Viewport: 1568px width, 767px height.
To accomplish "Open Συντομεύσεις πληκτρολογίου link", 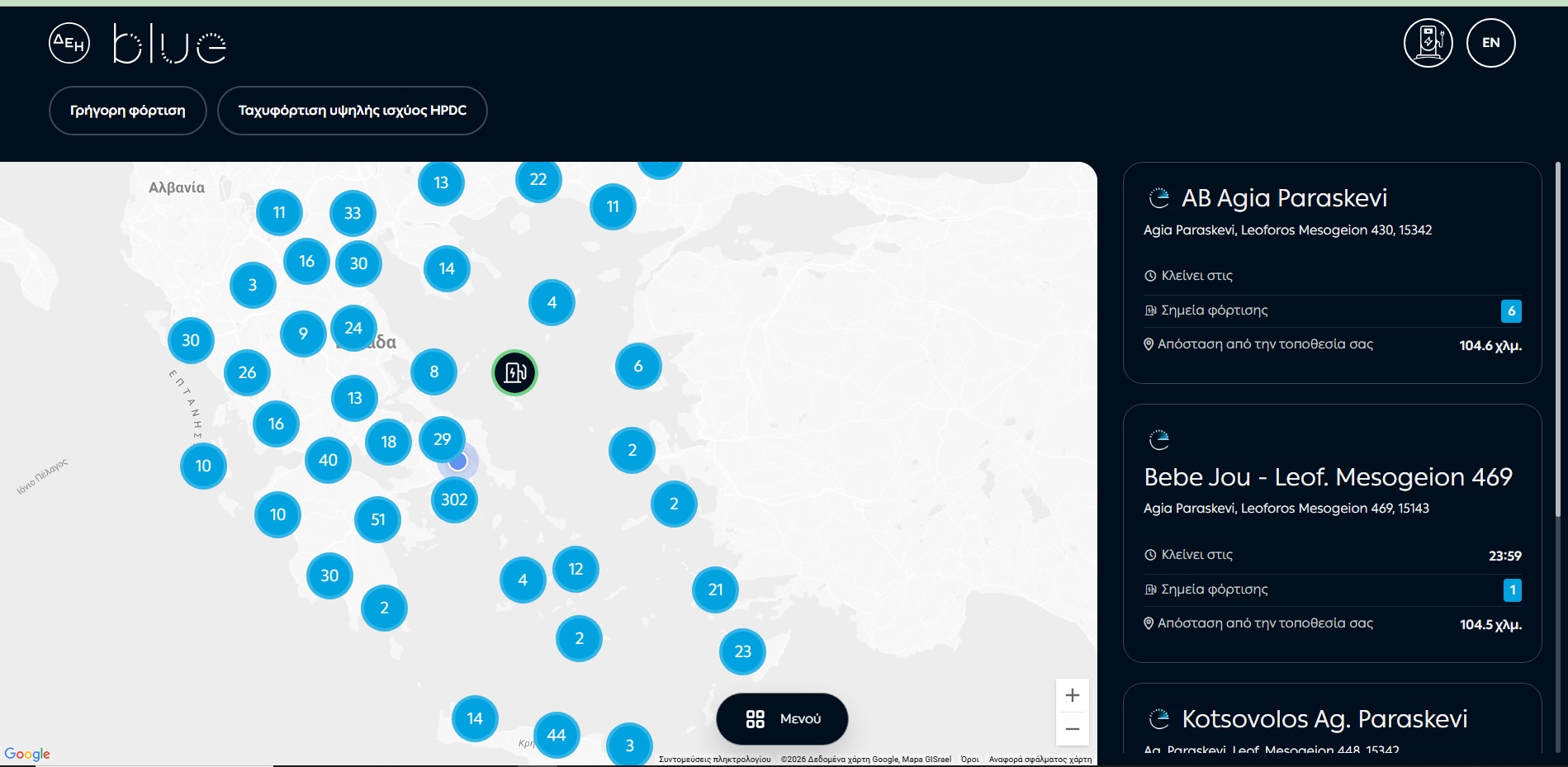I will click(715, 760).
